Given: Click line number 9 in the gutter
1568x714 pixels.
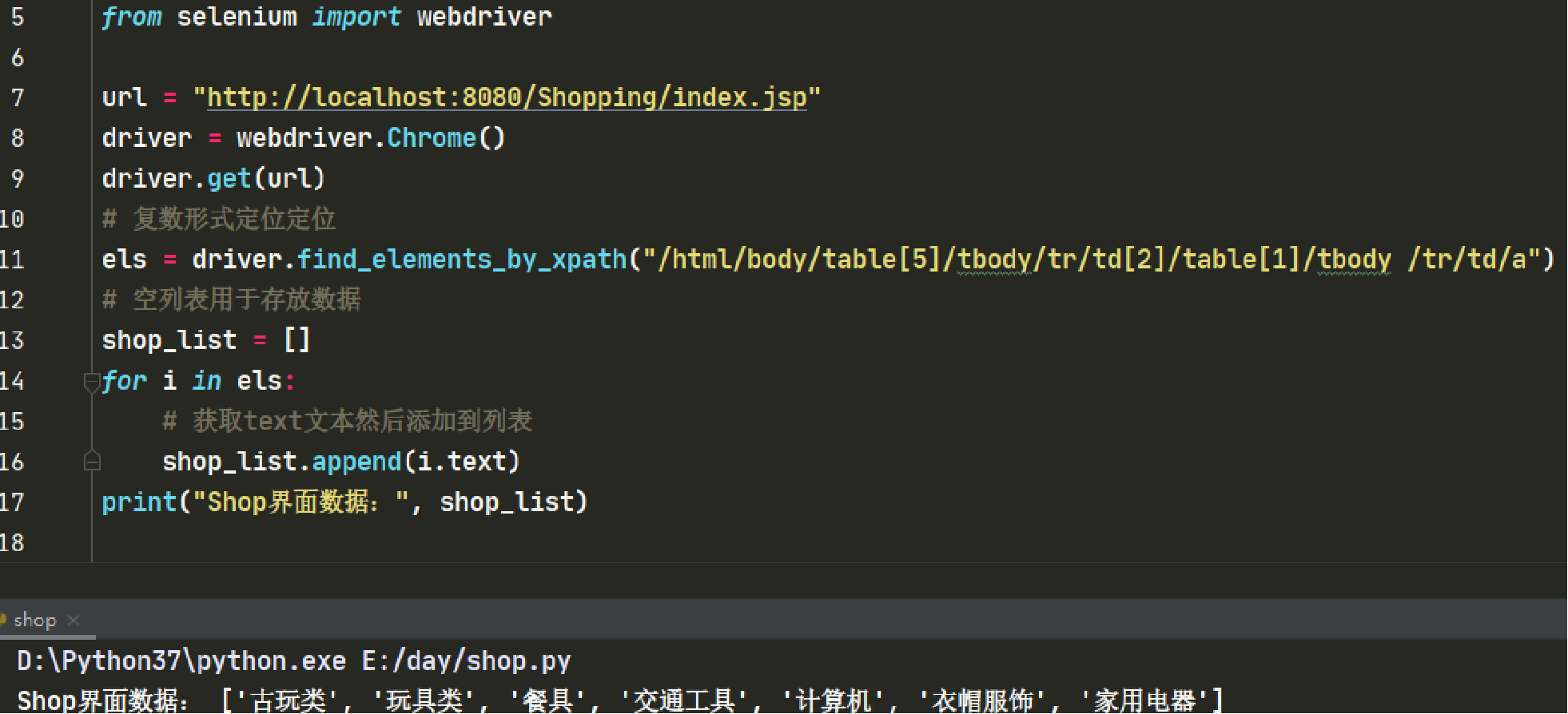Looking at the screenshot, I should [x=17, y=178].
